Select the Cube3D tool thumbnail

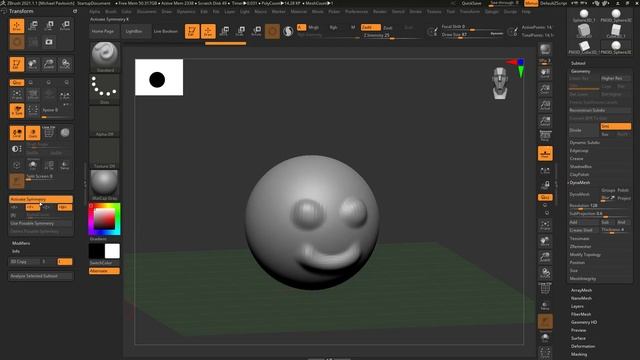pos(584,31)
